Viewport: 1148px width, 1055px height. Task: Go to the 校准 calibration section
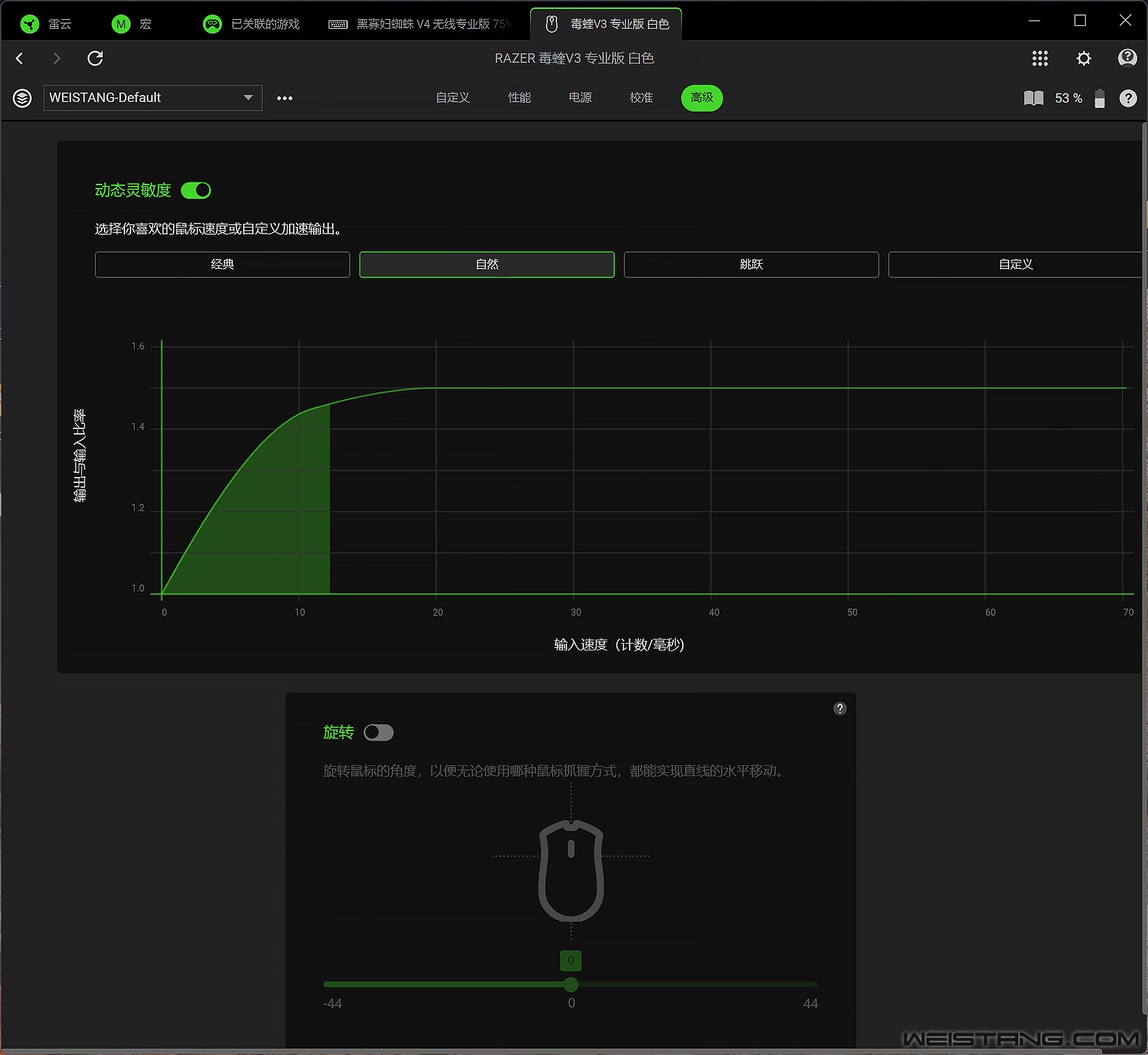(x=641, y=98)
